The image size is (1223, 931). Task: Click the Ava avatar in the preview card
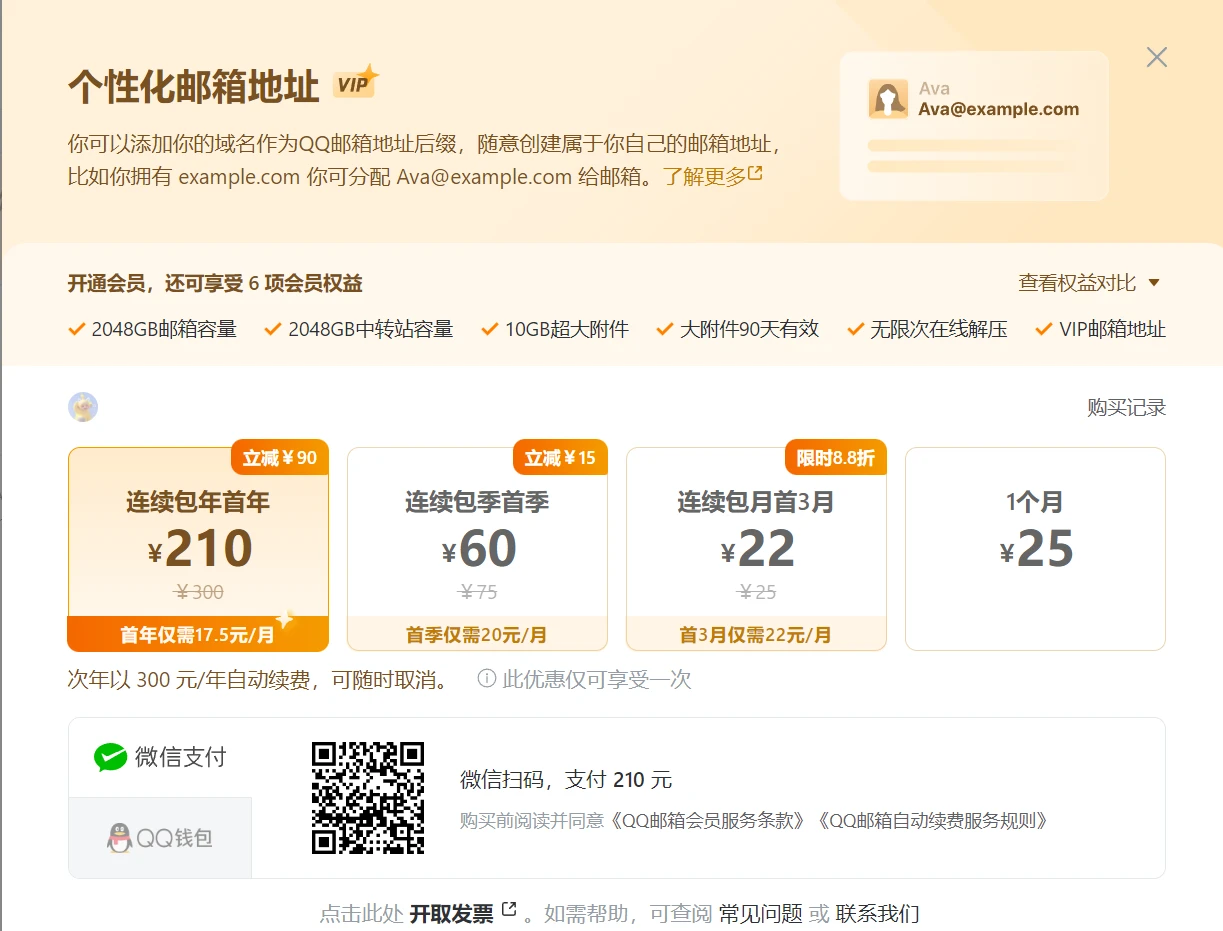tap(888, 99)
